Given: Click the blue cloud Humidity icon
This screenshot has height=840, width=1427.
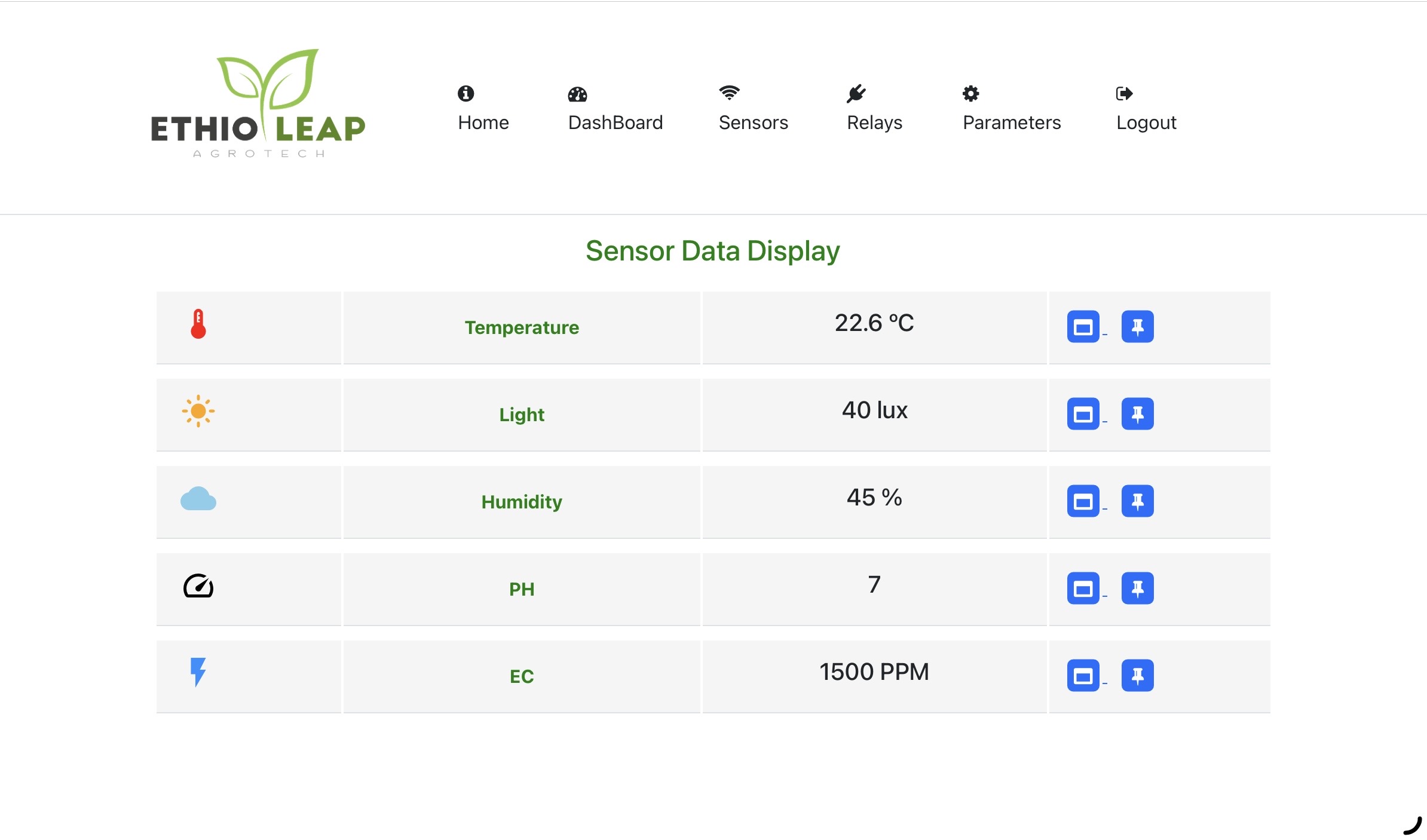Looking at the screenshot, I should pos(198,498).
